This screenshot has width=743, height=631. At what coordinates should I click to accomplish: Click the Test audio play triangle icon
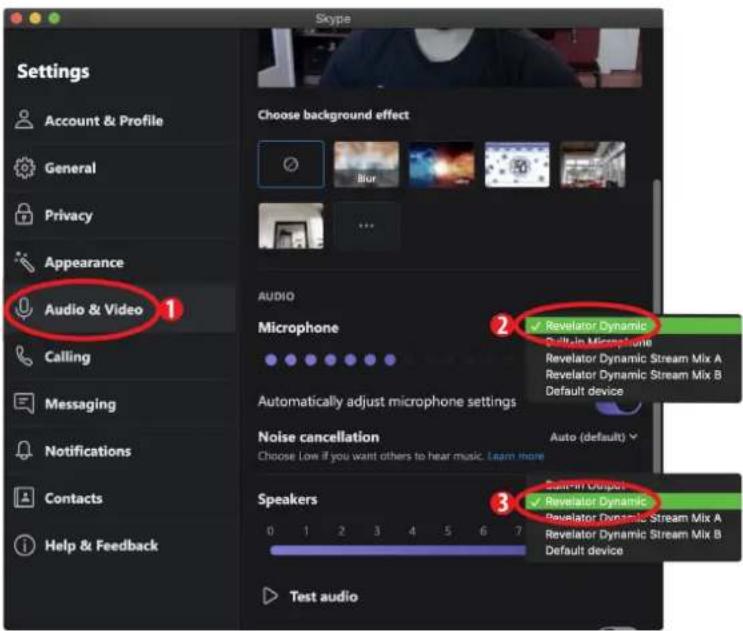(x=270, y=596)
